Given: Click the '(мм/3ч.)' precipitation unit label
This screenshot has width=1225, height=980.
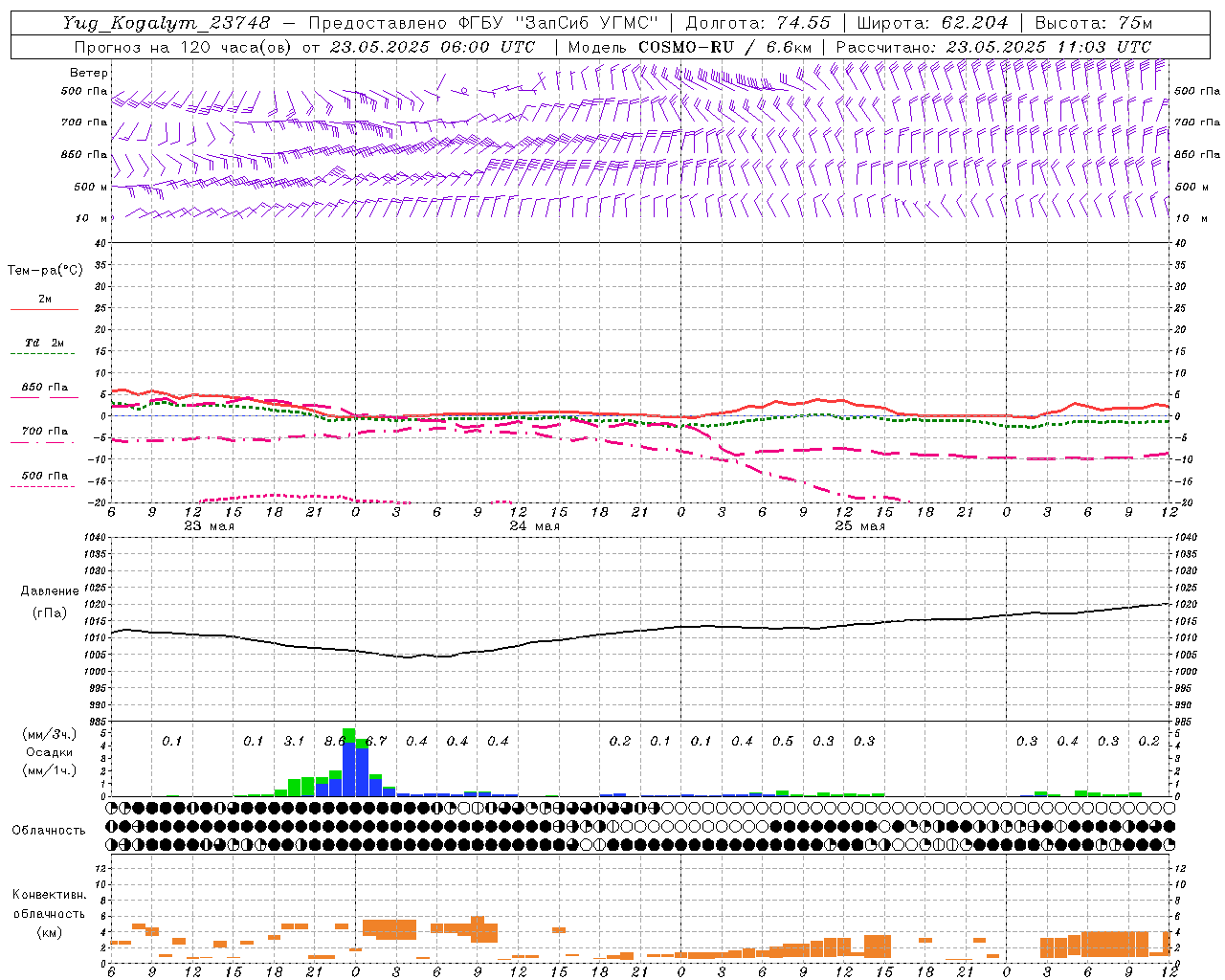Looking at the screenshot, I should [49, 734].
